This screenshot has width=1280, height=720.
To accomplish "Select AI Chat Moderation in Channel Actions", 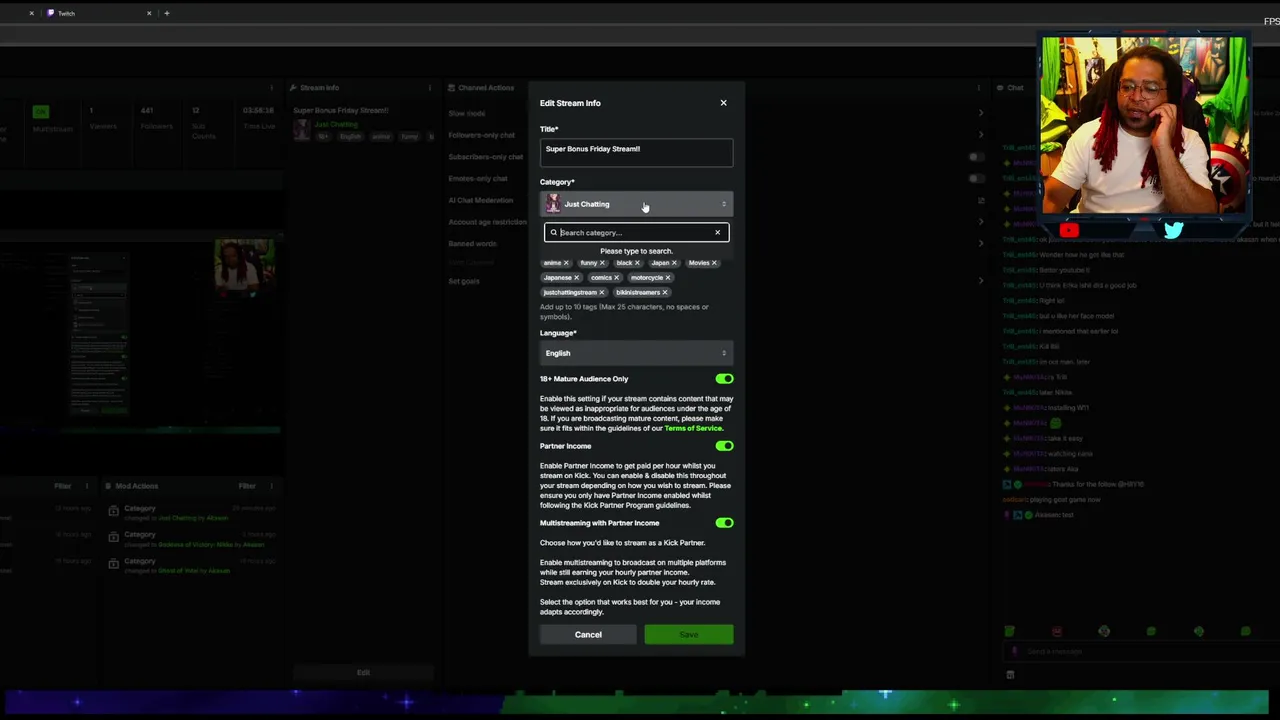I will point(481,200).
